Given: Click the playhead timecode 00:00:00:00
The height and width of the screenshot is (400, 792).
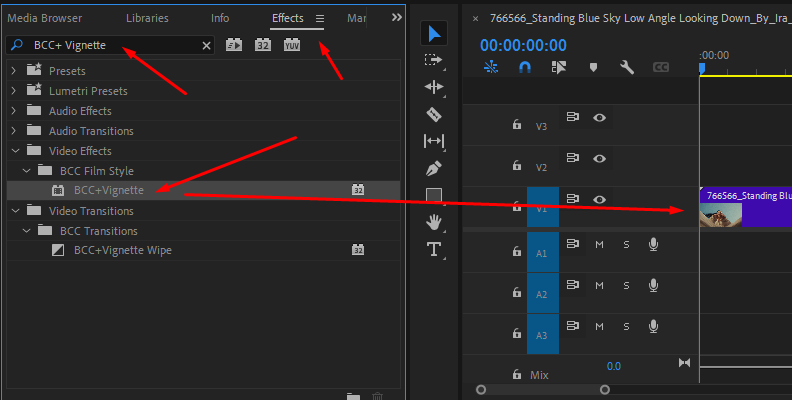Looking at the screenshot, I should [x=523, y=45].
